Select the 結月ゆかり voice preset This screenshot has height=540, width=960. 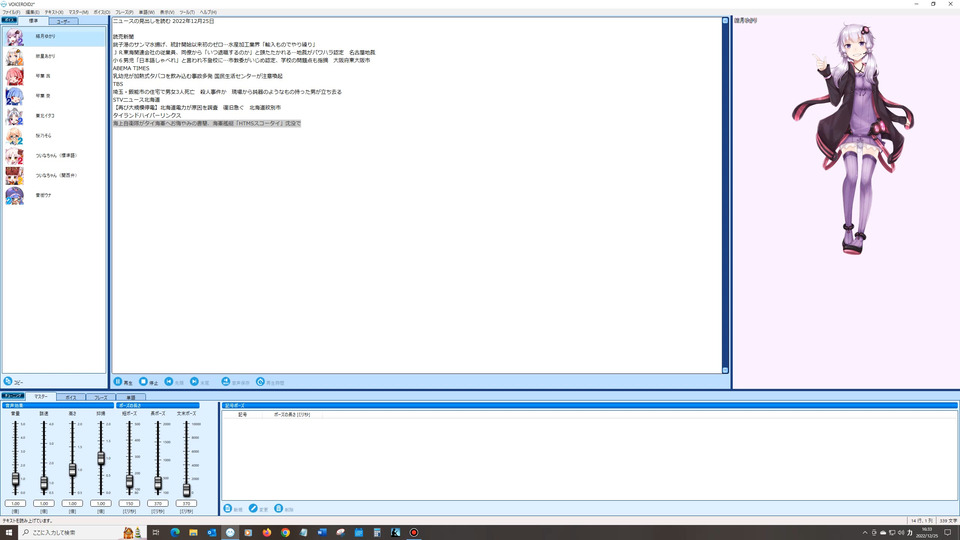click(x=54, y=37)
